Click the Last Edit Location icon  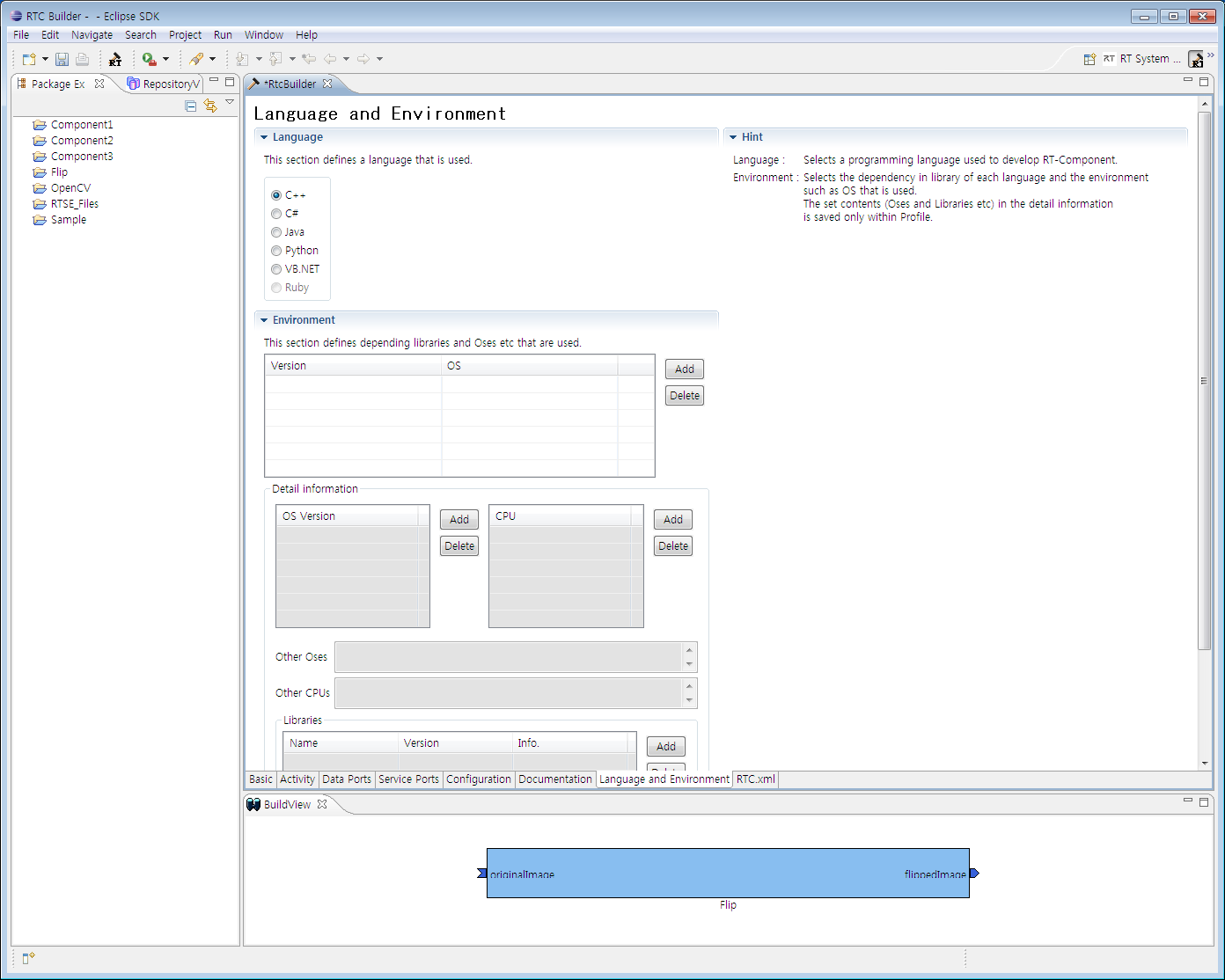pos(309,59)
